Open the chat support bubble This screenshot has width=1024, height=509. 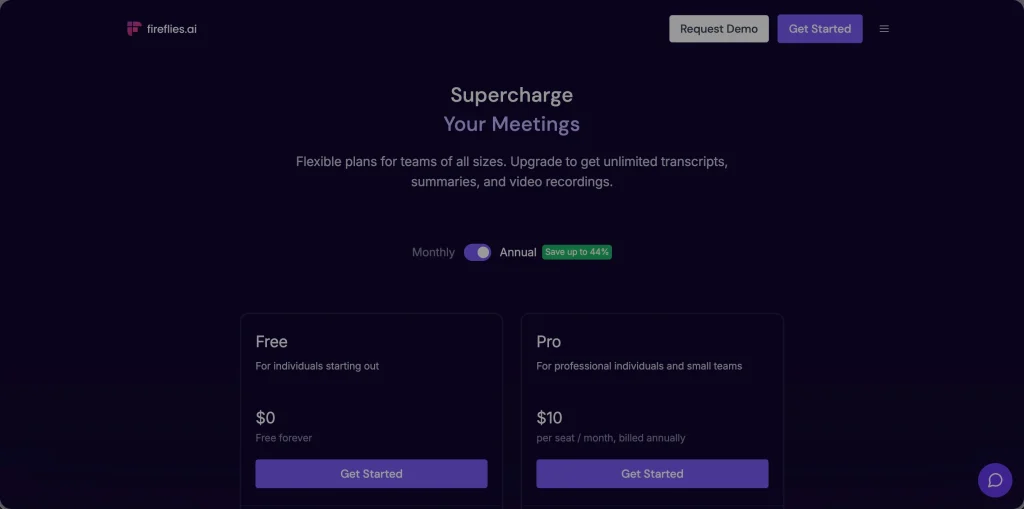pos(994,480)
